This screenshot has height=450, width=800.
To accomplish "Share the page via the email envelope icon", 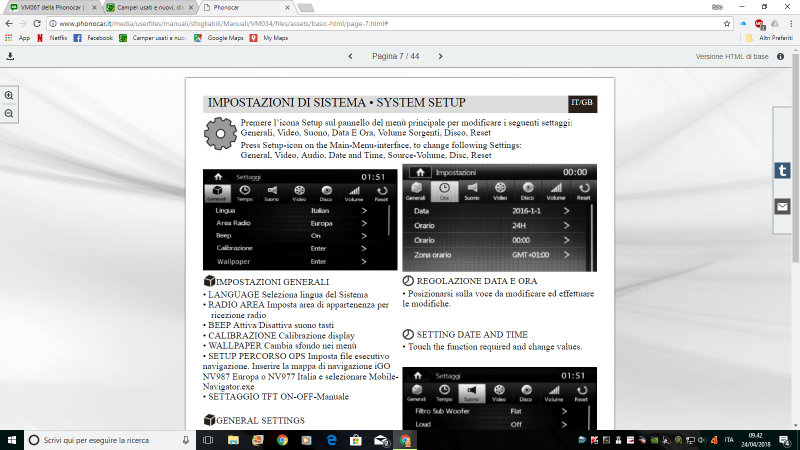I will click(782, 207).
